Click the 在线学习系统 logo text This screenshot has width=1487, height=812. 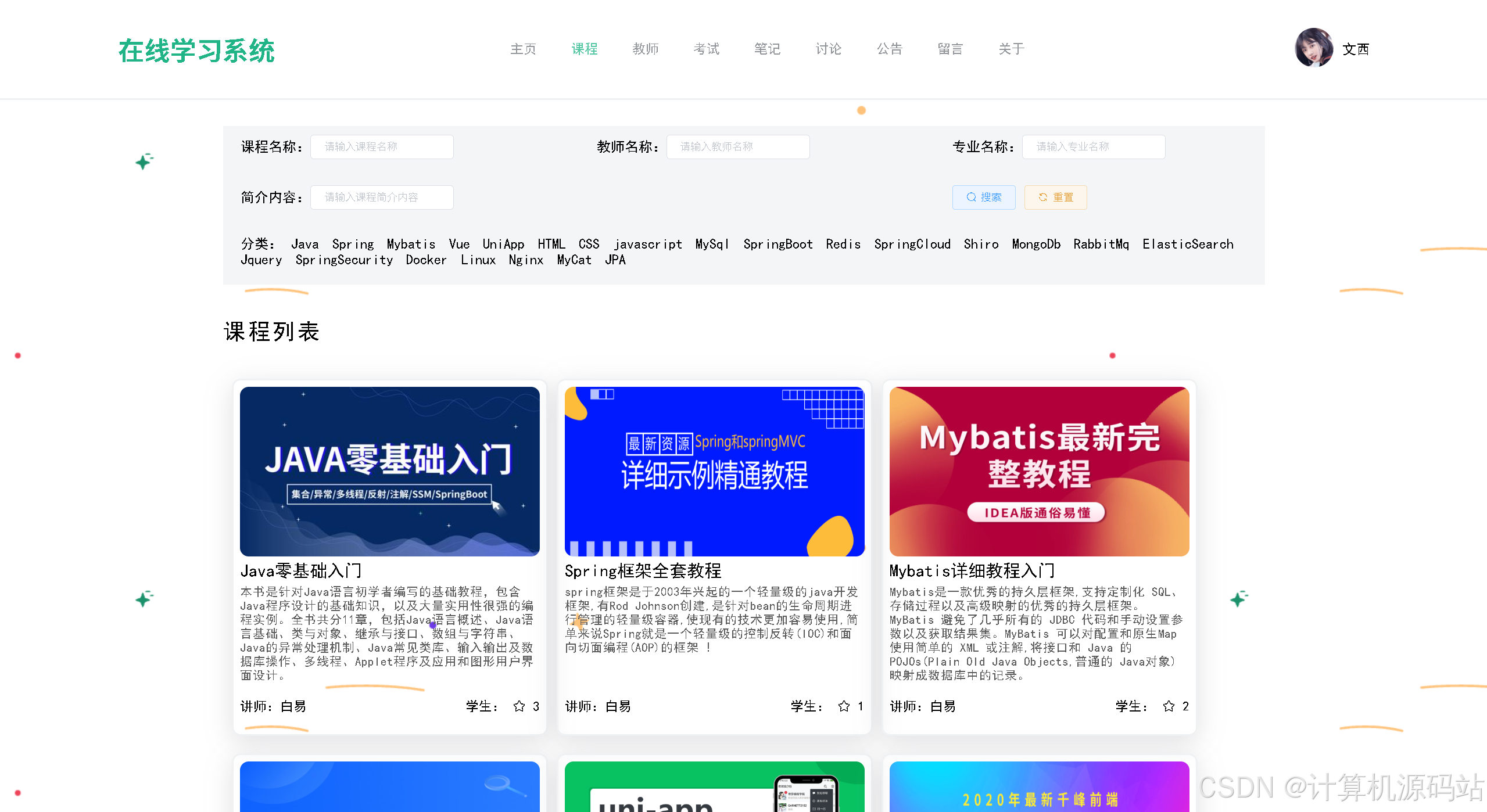[x=196, y=51]
